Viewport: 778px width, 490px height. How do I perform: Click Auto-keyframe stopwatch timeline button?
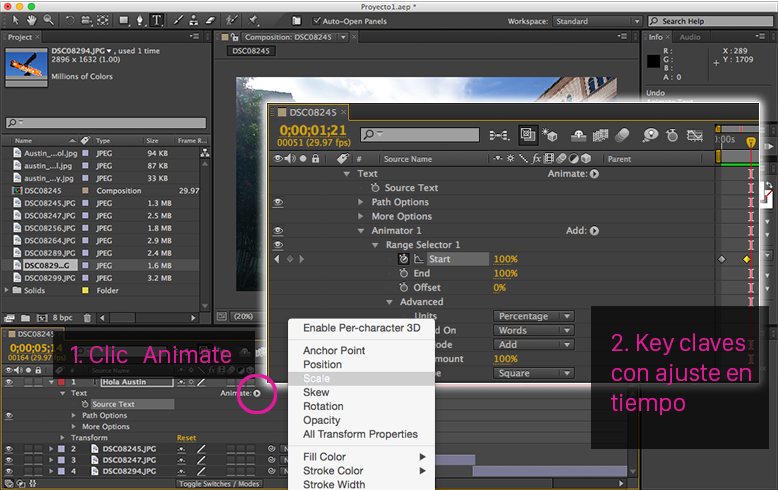coord(672,135)
